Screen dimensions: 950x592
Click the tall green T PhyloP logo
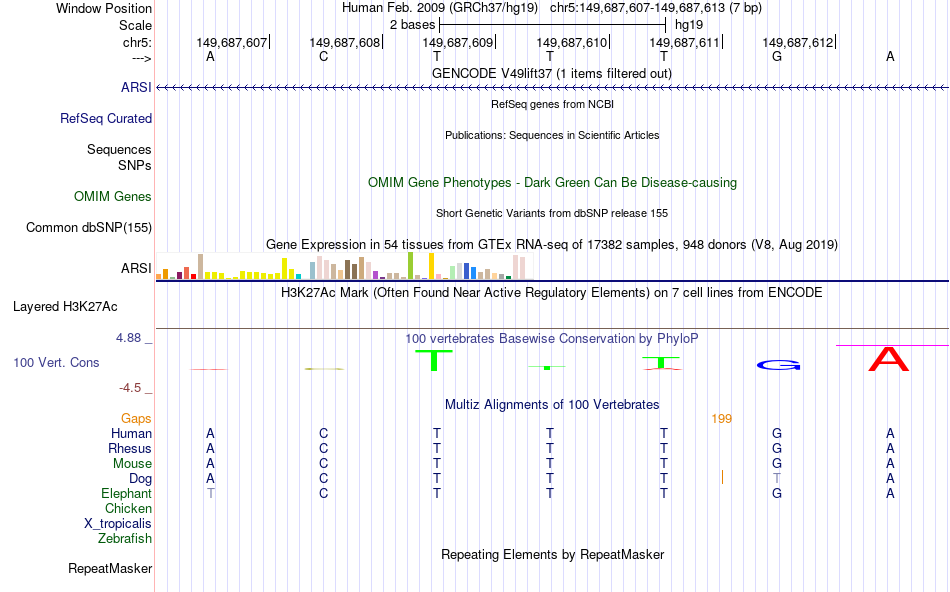[434, 361]
